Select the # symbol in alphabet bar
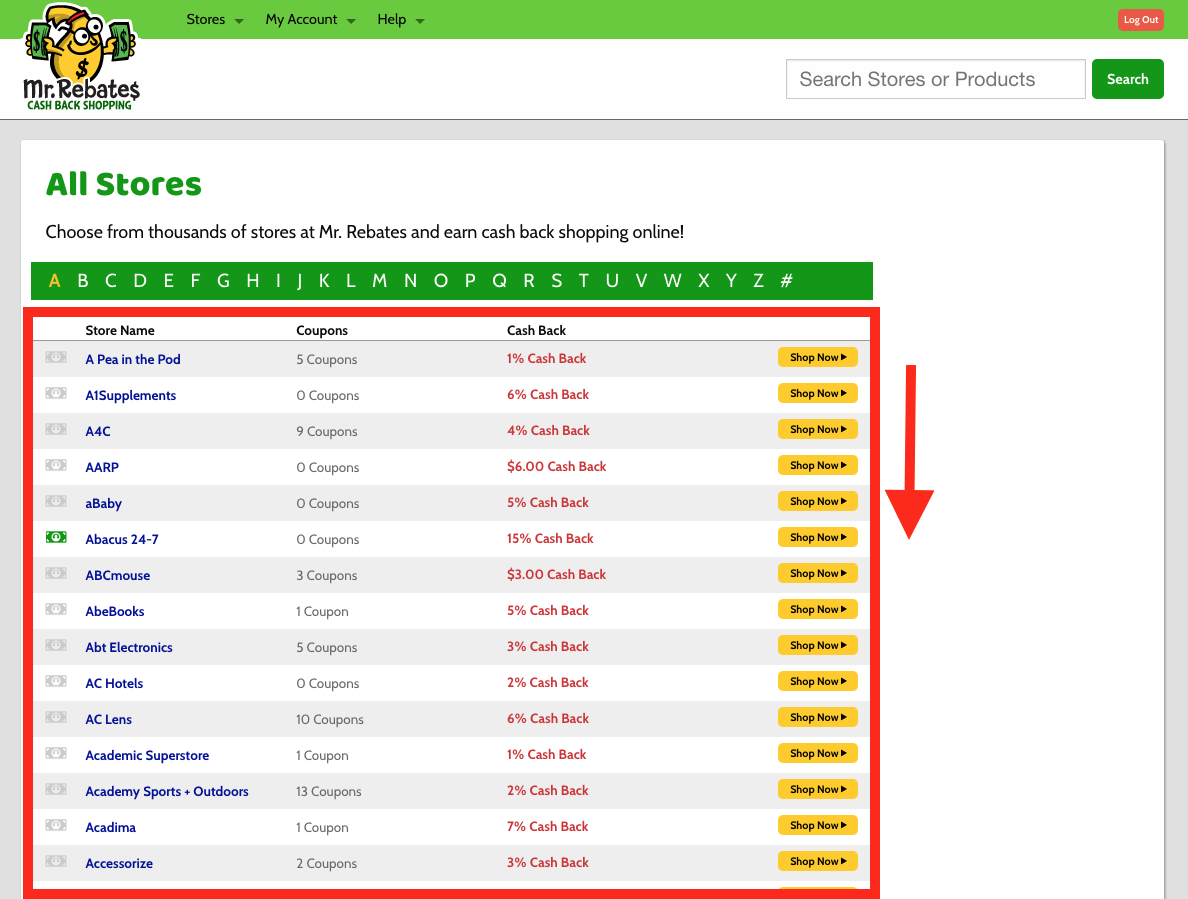The width and height of the screenshot is (1188, 899). (x=787, y=281)
